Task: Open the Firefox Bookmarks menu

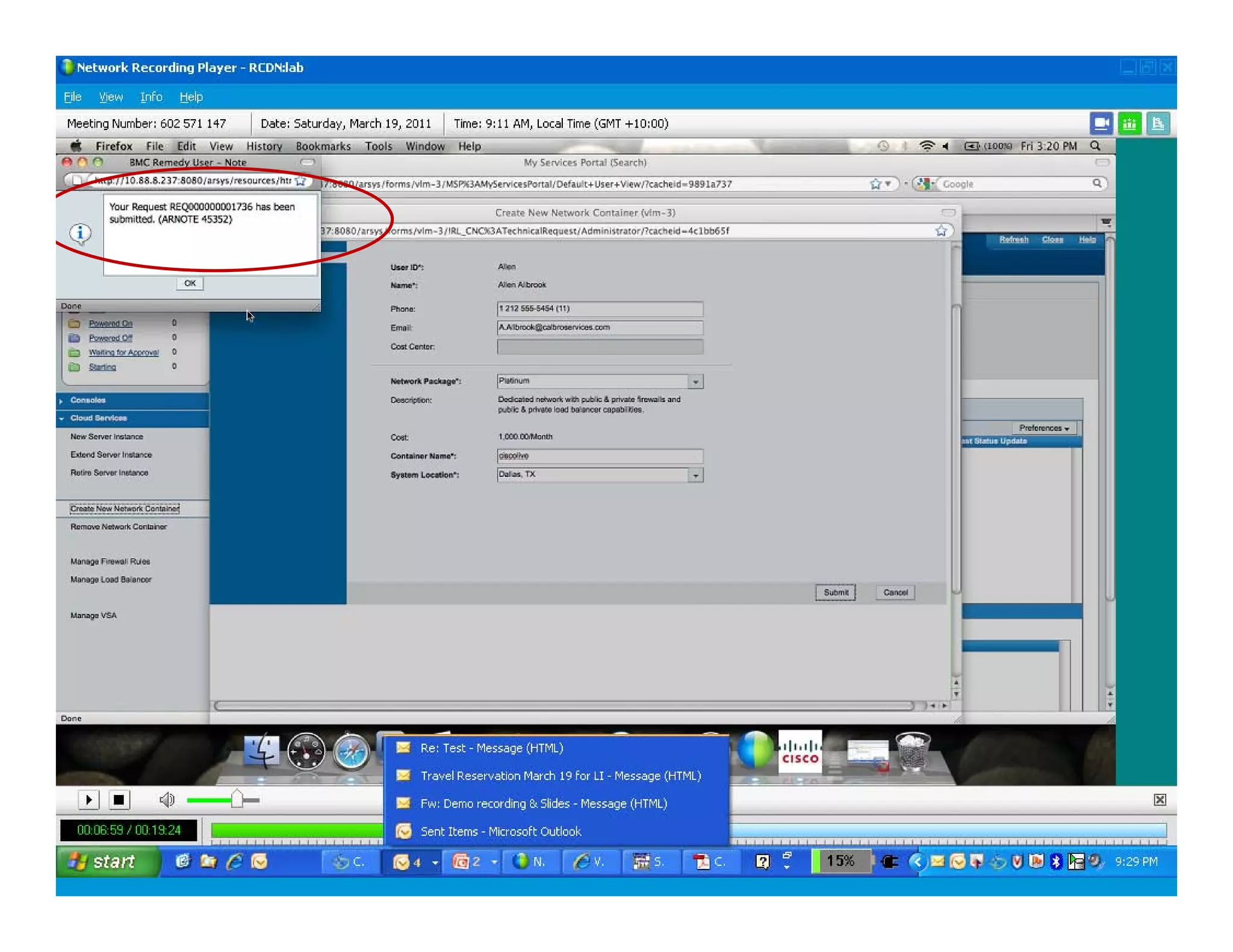Action: 323,146
